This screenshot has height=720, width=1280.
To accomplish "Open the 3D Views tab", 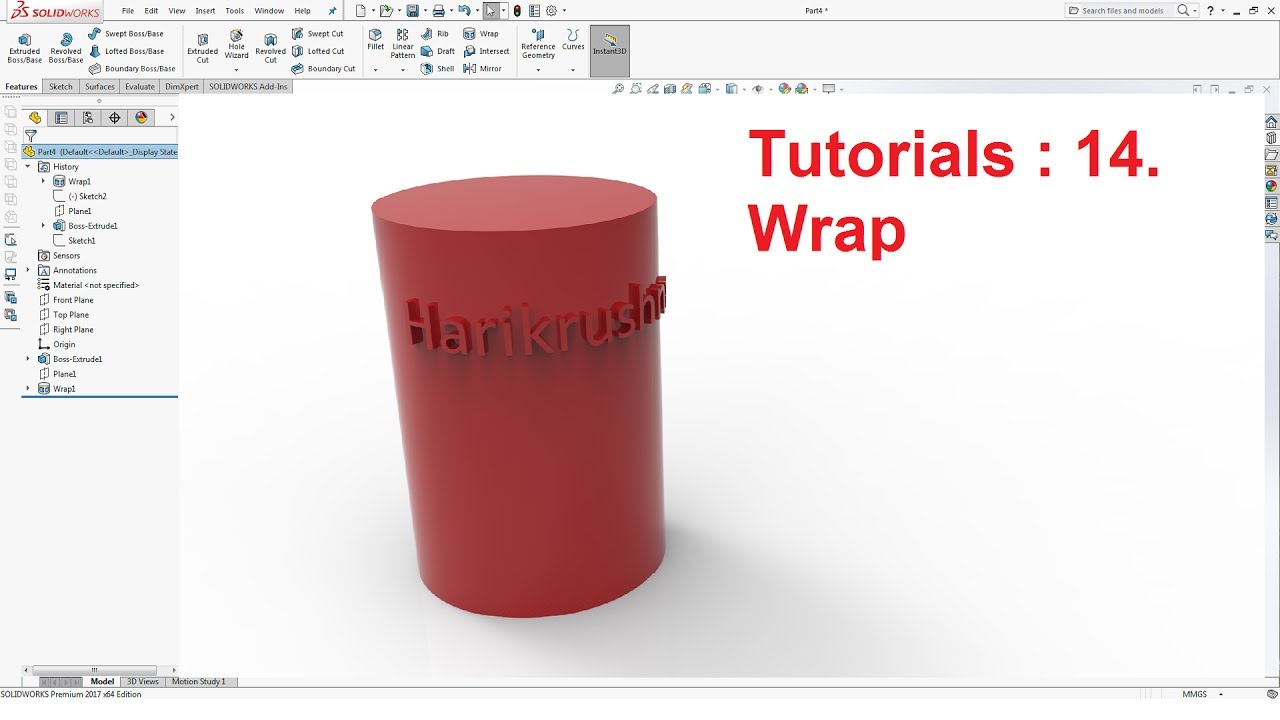I will click(x=142, y=682).
